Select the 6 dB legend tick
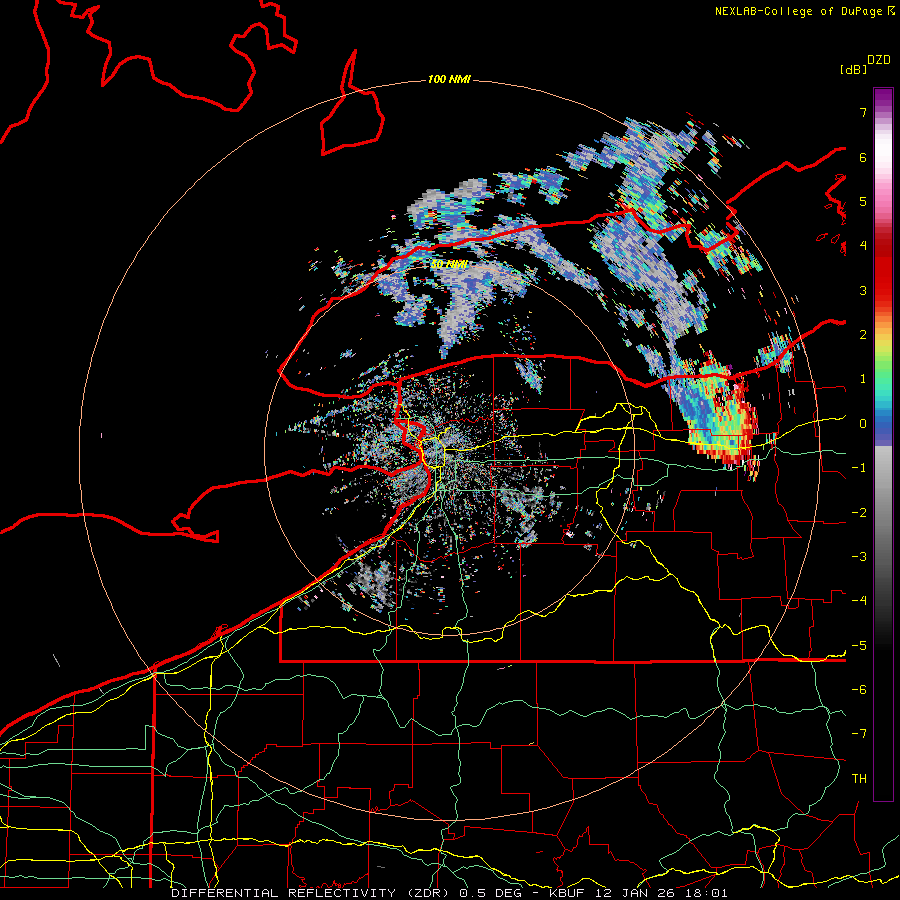Image resolution: width=900 pixels, height=900 pixels. pos(863,157)
